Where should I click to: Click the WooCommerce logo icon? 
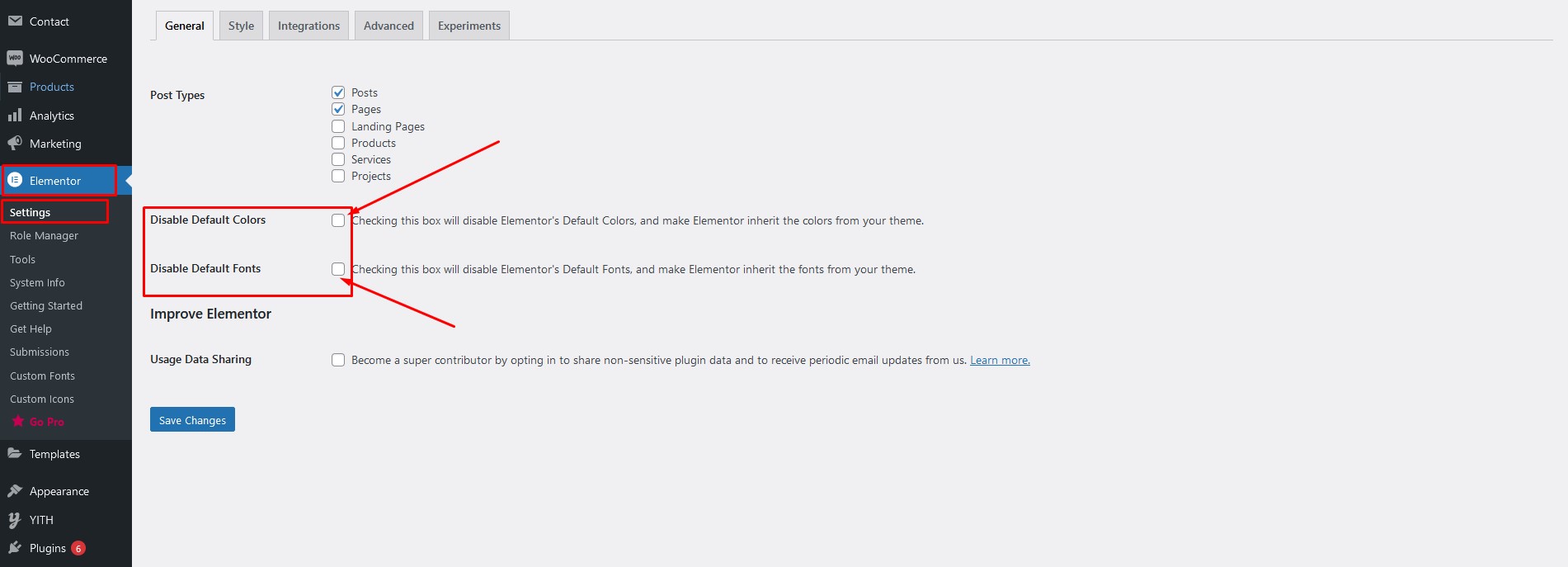(x=15, y=59)
